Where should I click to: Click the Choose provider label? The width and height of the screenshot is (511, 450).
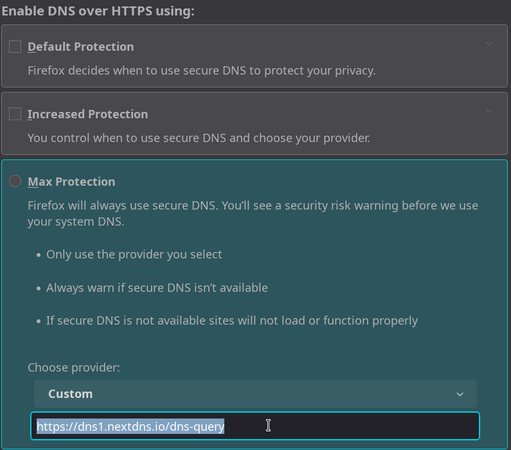tap(74, 368)
